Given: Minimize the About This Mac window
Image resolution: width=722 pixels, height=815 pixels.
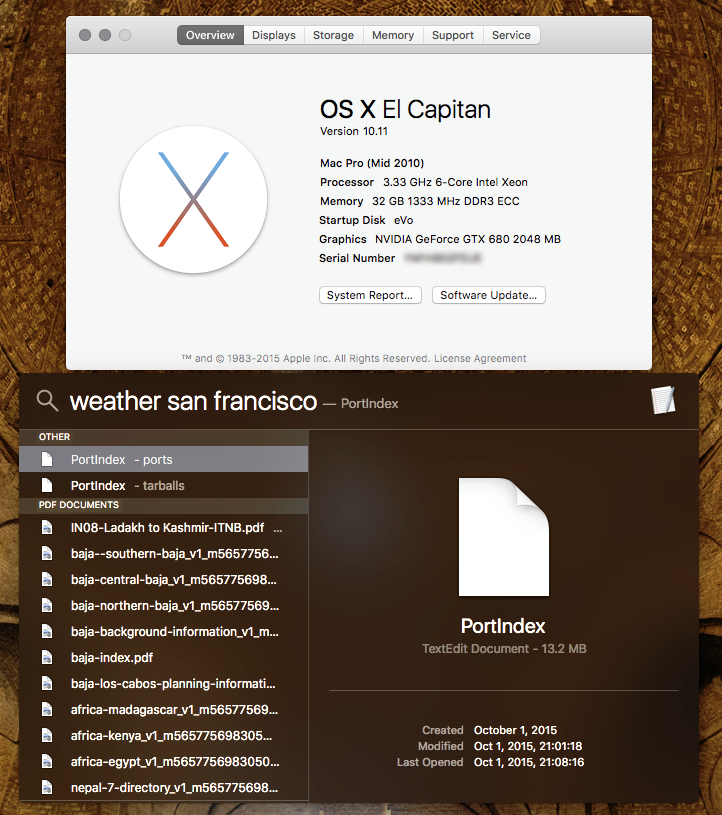Looking at the screenshot, I should click(105, 35).
